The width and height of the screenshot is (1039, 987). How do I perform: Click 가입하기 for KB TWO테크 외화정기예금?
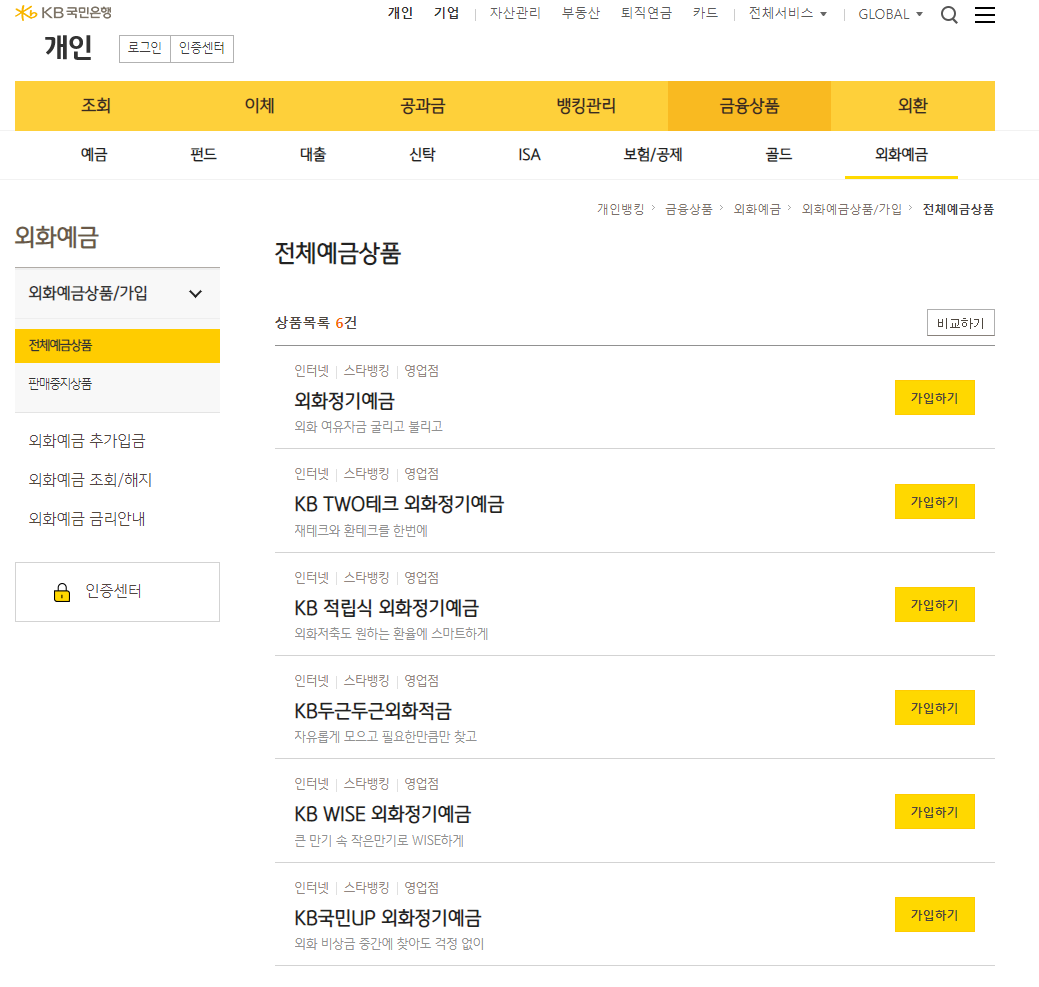(x=934, y=502)
